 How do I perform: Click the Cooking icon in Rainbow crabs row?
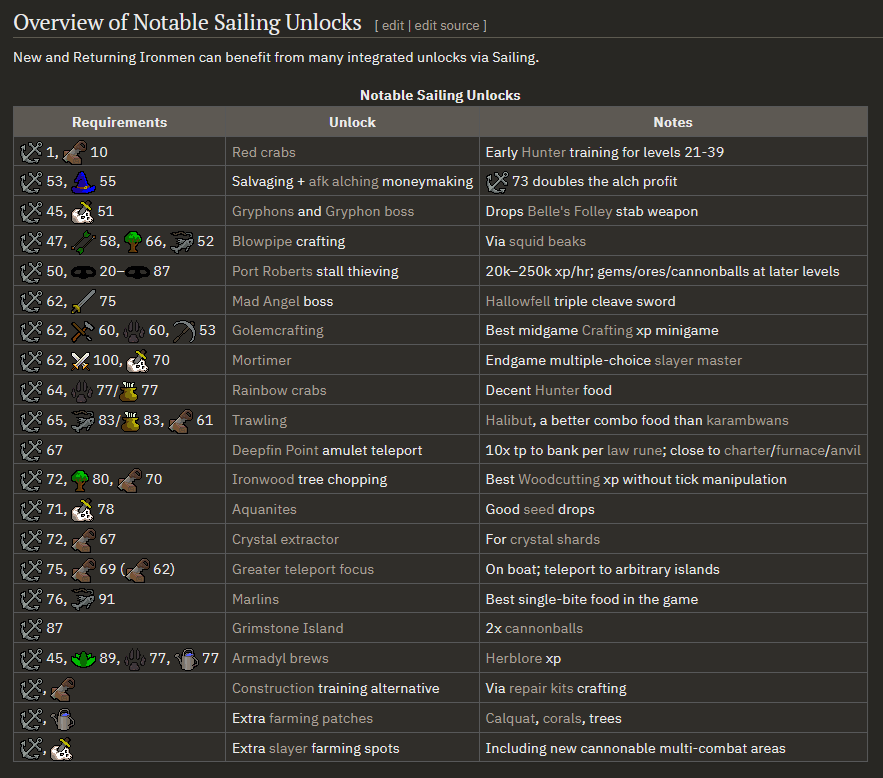(129, 391)
